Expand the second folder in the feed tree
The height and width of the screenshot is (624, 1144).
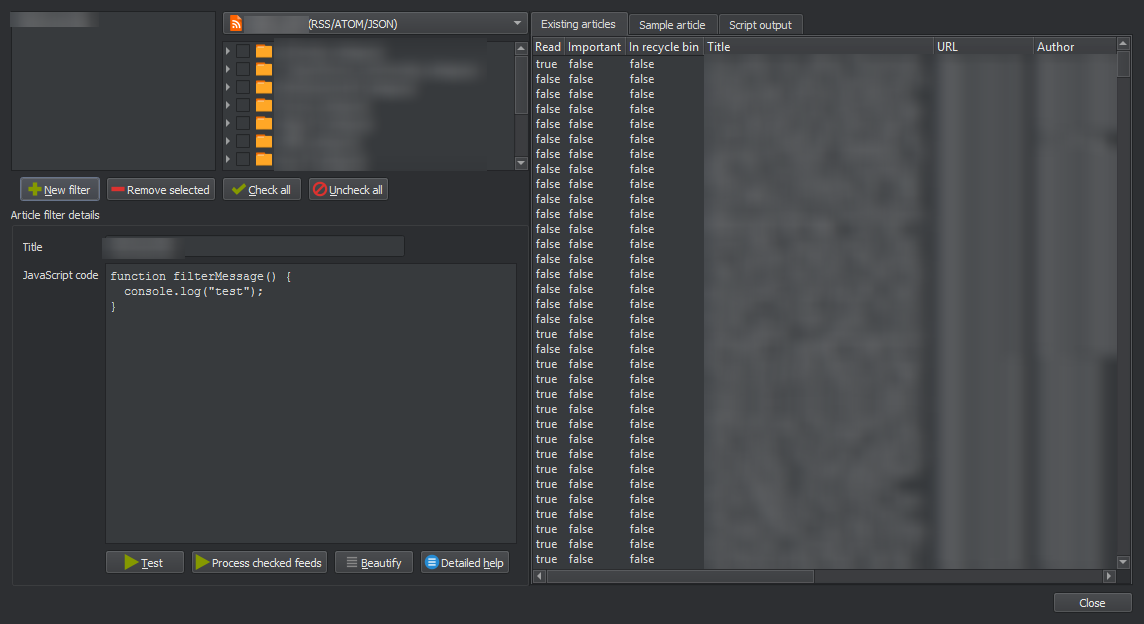228,69
